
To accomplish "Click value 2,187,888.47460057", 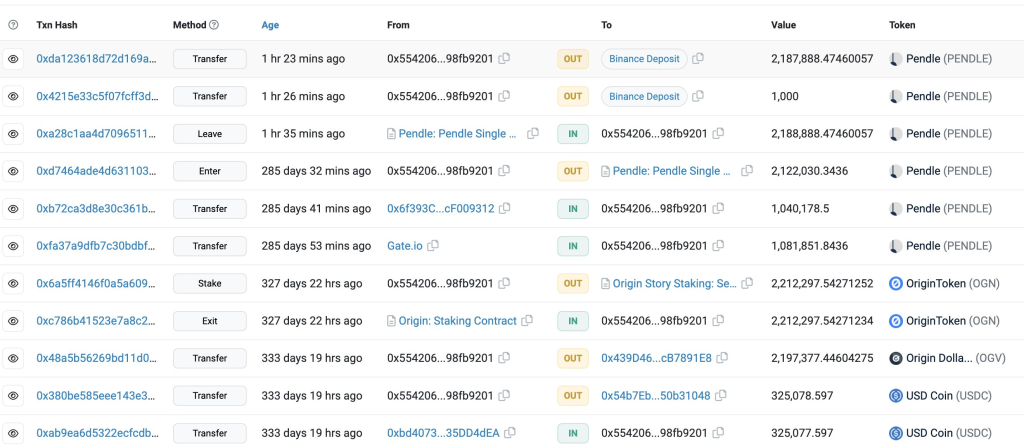I will point(822,59).
